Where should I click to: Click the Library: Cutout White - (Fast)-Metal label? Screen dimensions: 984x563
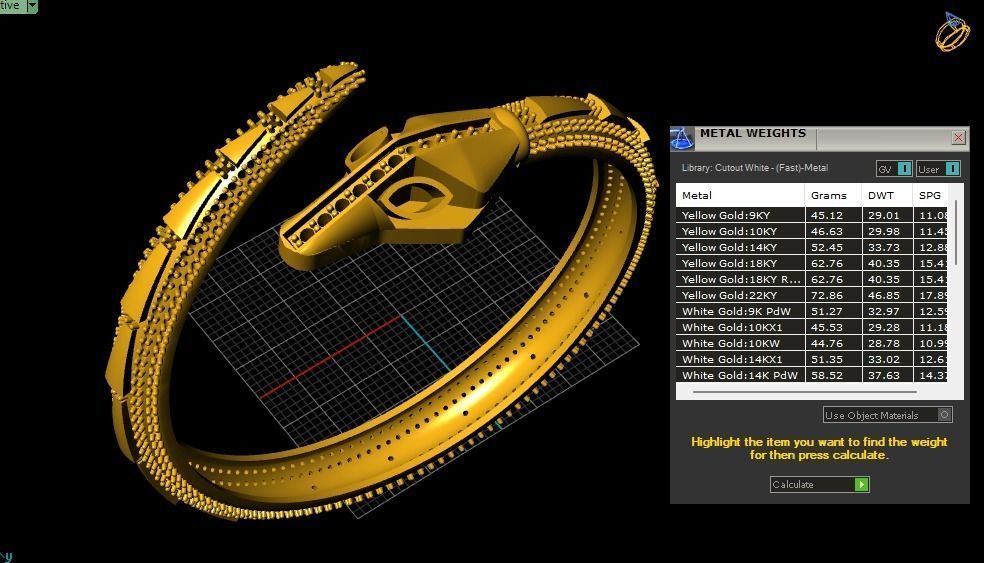[x=754, y=168]
